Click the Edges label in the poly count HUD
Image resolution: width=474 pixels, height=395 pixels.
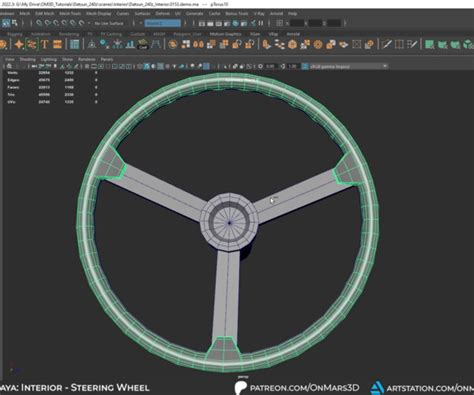pos(13,80)
